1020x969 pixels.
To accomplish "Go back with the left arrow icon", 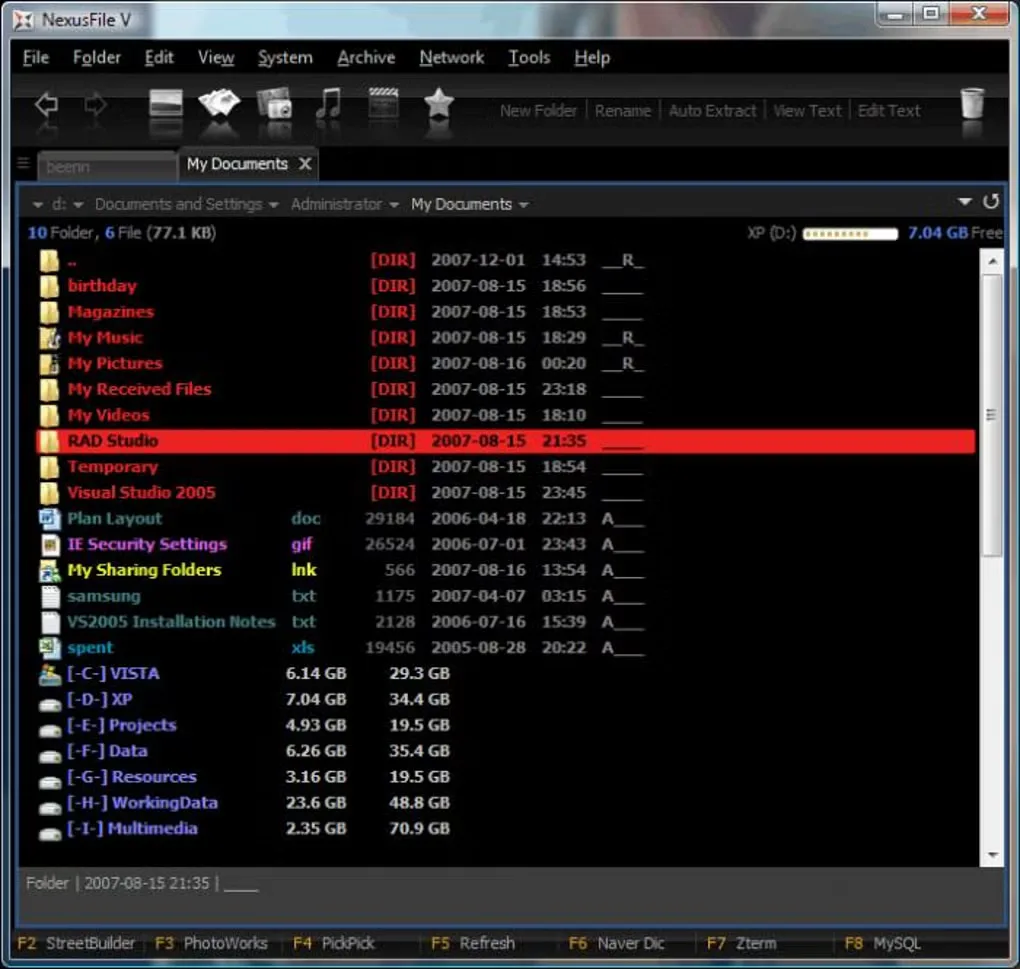I will click(46, 104).
